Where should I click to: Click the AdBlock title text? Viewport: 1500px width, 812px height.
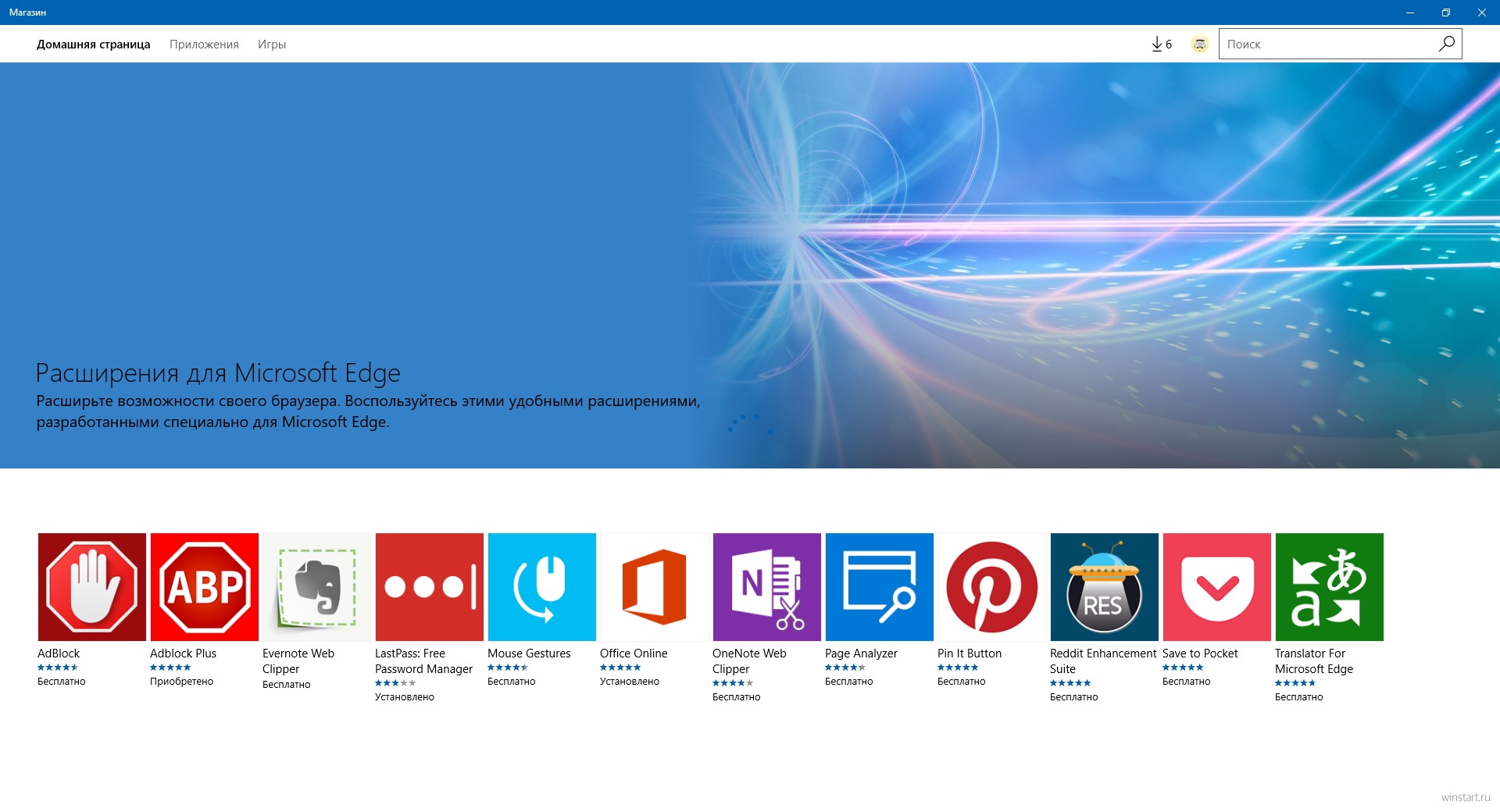(x=59, y=654)
